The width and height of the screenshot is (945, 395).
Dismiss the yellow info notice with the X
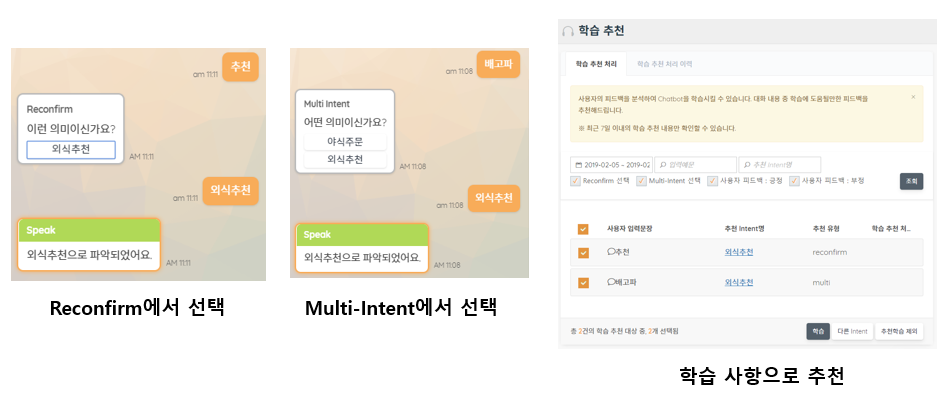coord(912,96)
